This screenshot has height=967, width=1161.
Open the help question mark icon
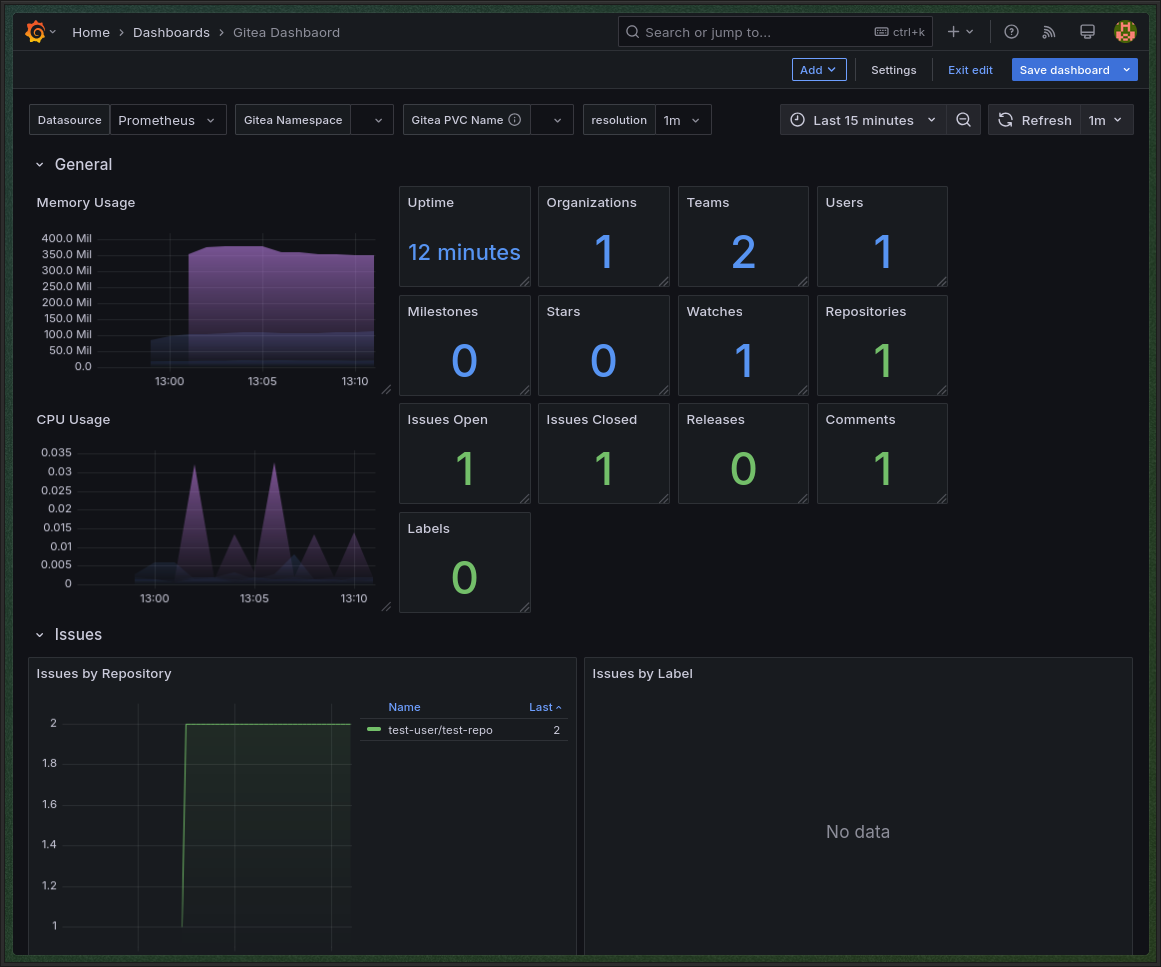click(1011, 32)
